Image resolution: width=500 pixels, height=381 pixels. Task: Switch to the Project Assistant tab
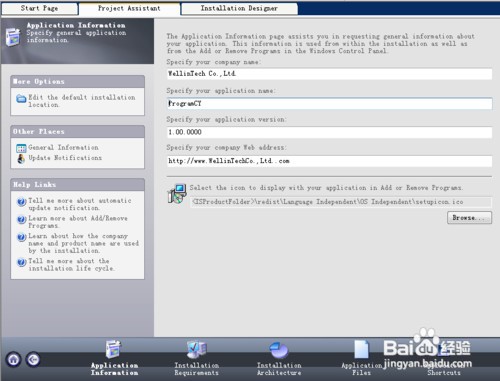[129, 8]
